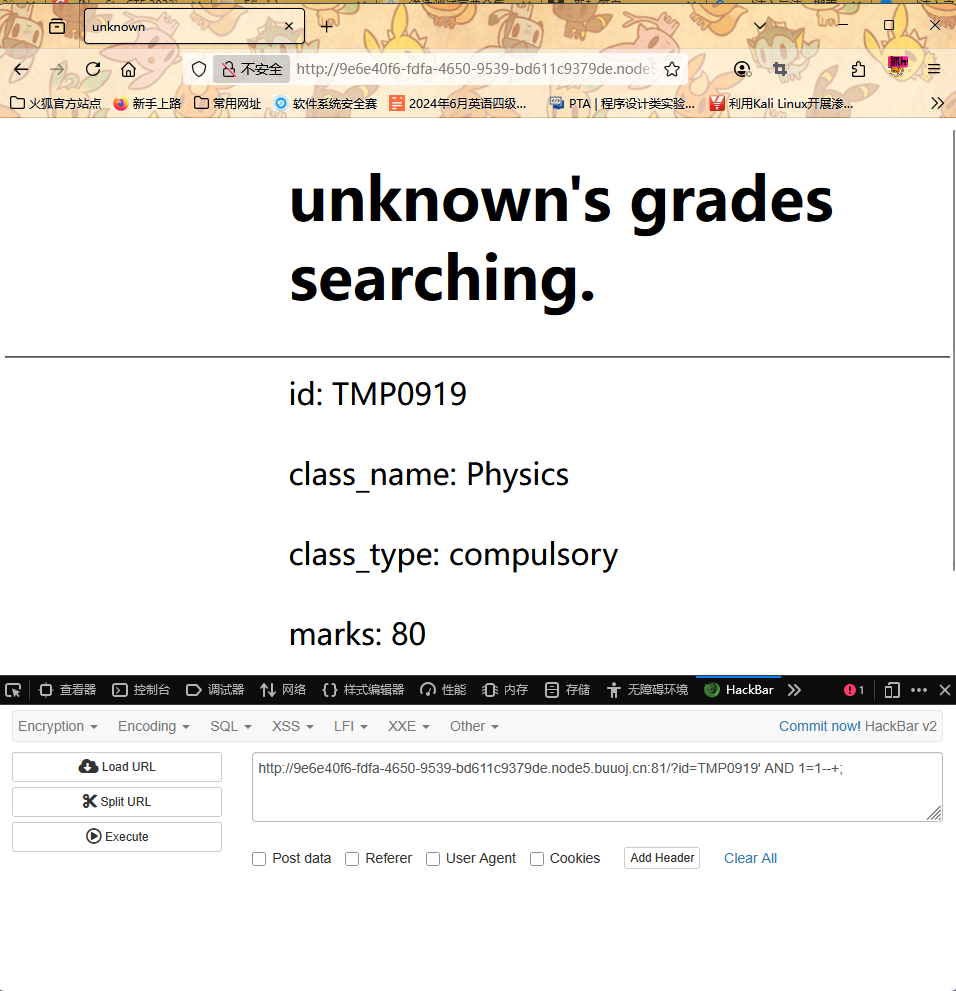Open the devtools three-dot options menu
Image resolution: width=956 pixels, height=991 pixels.
pos(919,690)
